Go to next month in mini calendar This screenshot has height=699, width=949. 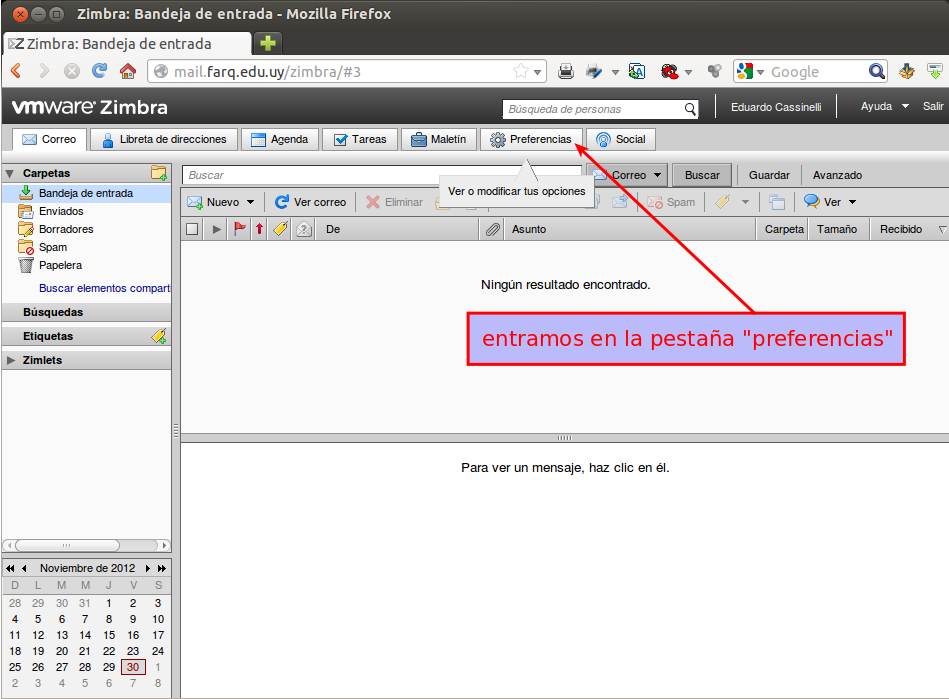pyautogui.click(x=148, y=568)
